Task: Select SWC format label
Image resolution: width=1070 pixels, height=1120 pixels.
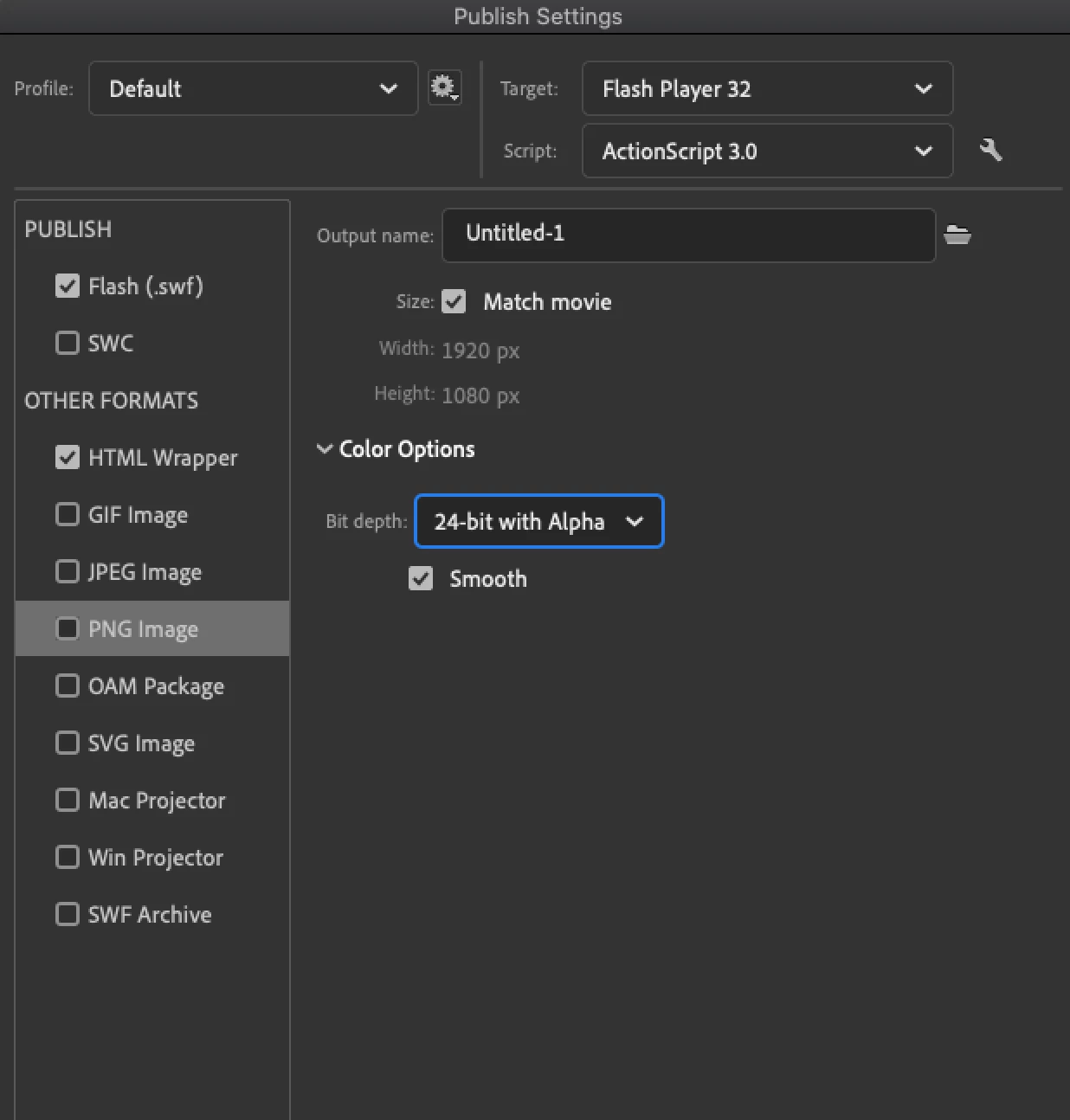Action: pos(111,343)
